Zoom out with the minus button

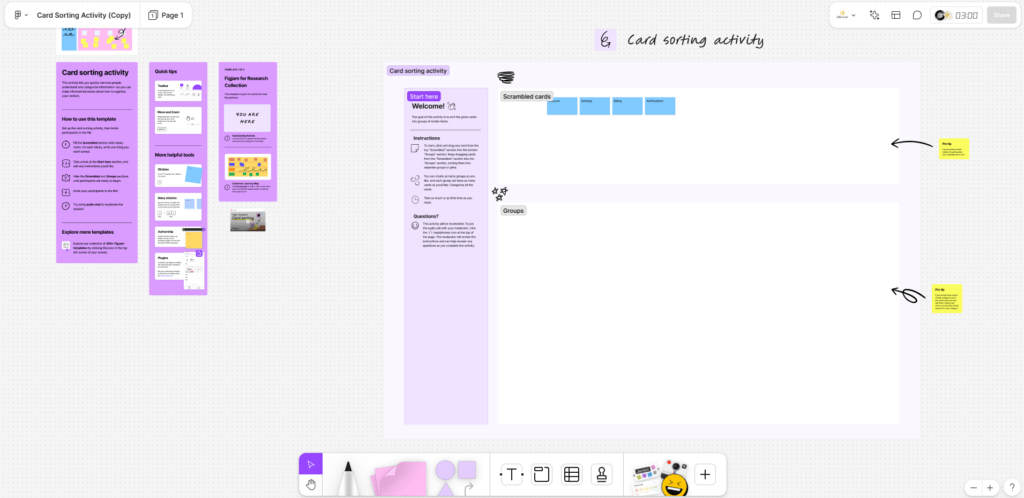click(x=974, y=488)
